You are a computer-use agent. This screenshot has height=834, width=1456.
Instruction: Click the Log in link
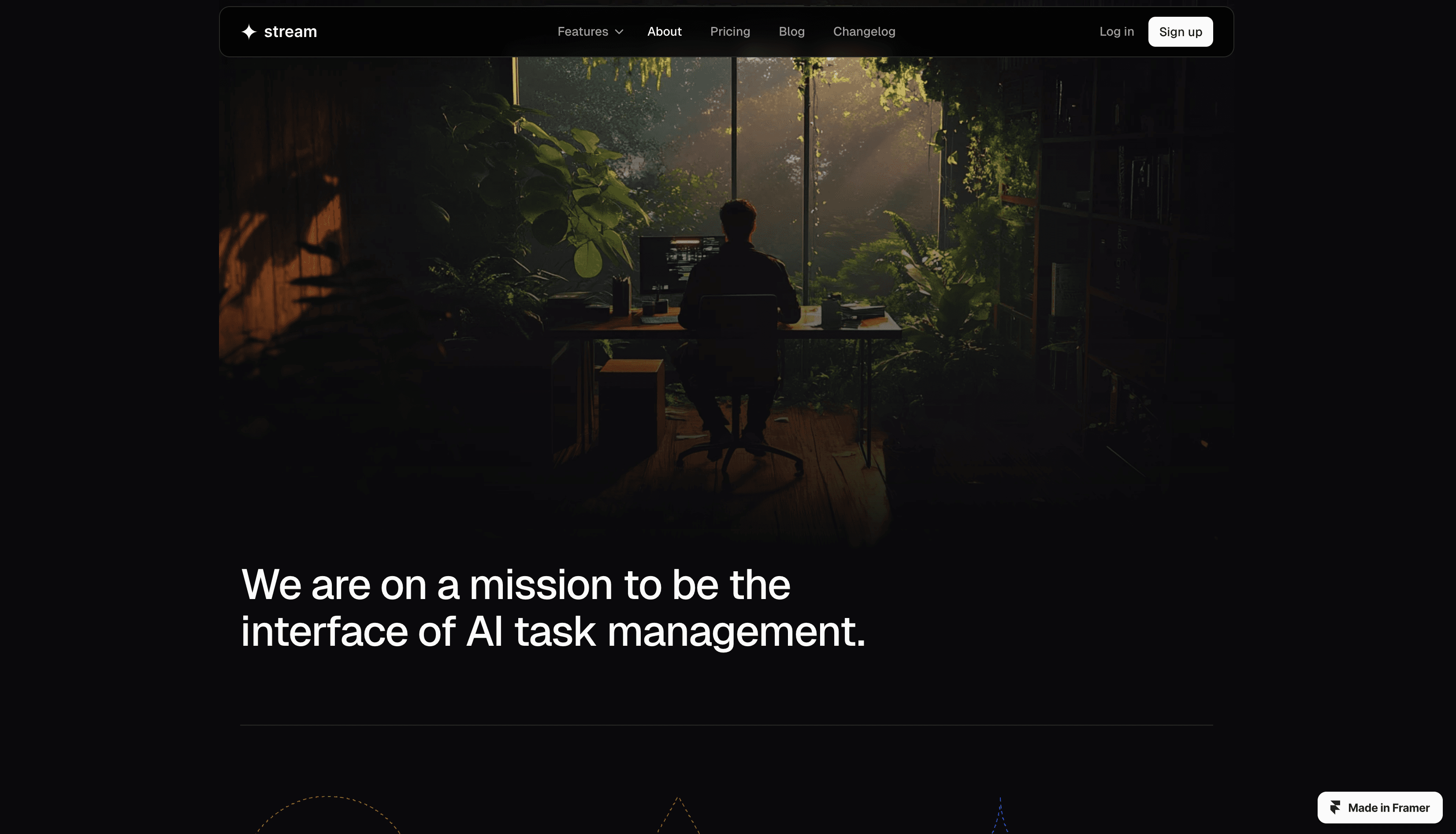point(1117,32)
